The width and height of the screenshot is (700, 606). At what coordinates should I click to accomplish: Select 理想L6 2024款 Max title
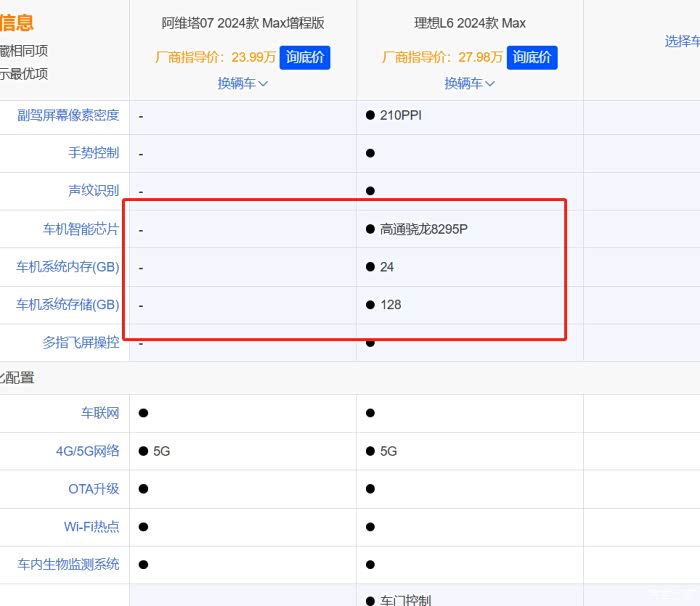point(470,23)
